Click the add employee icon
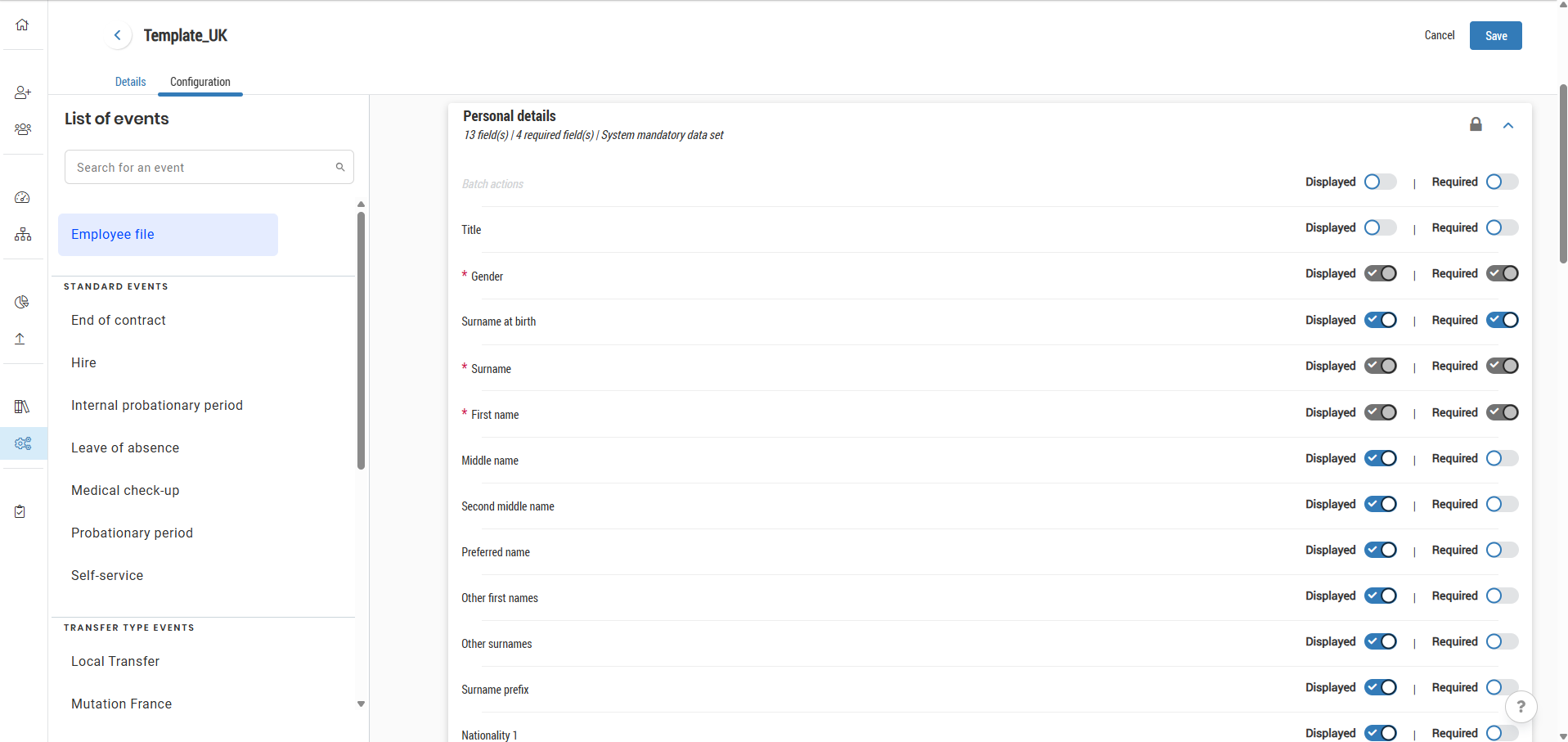 pyautogui.click(x=23, y=92)
